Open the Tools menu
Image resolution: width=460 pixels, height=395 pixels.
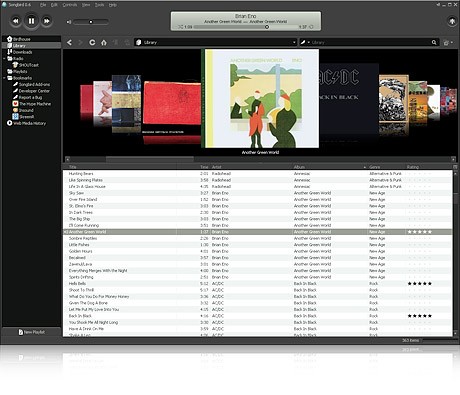pos(99,5)
